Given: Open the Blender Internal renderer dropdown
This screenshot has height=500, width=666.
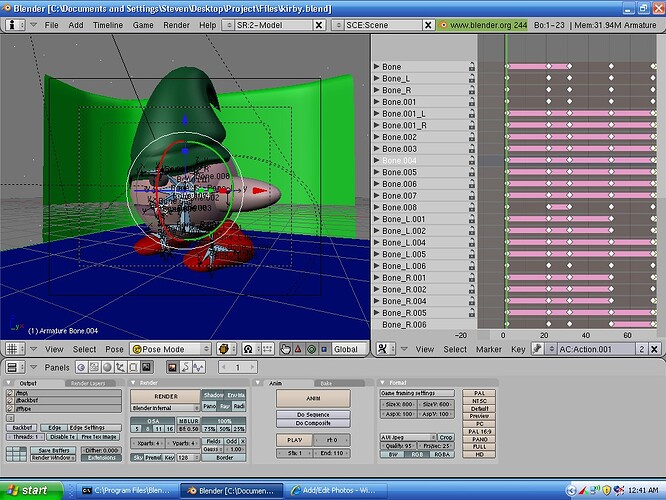Looking at the screenshot, I should click(165, 408).
